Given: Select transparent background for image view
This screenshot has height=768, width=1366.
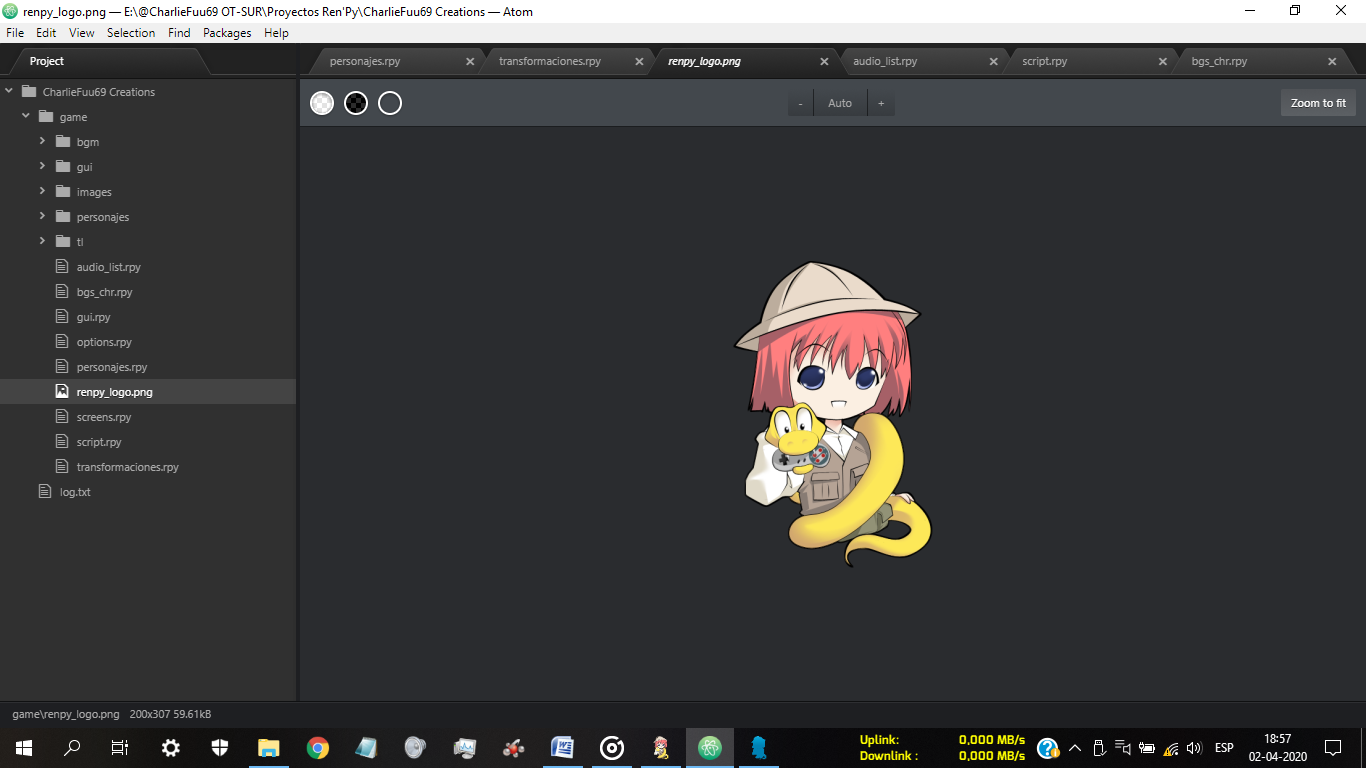Looking at the screenshot, I should click(390, 103).
